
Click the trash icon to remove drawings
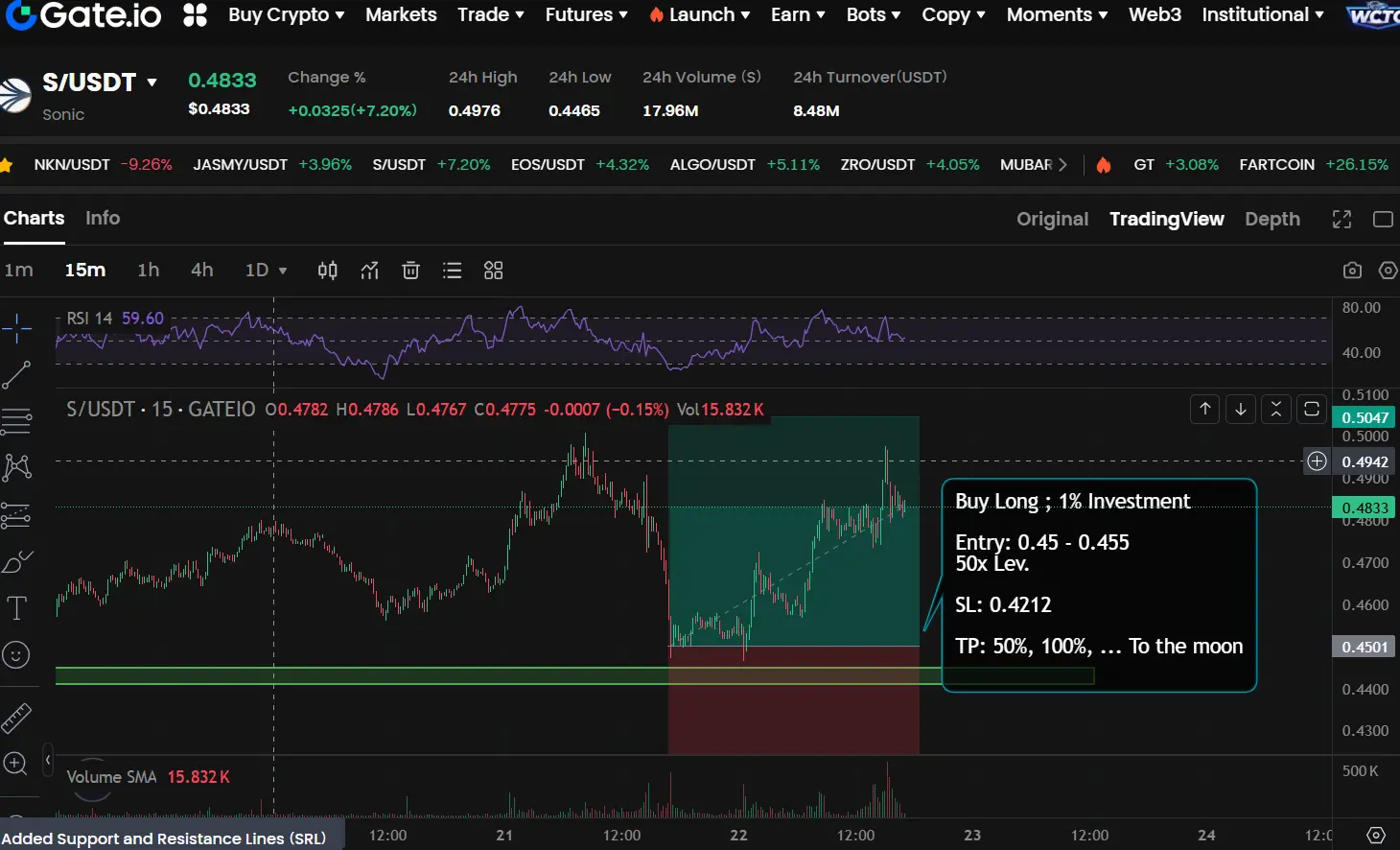410,271
